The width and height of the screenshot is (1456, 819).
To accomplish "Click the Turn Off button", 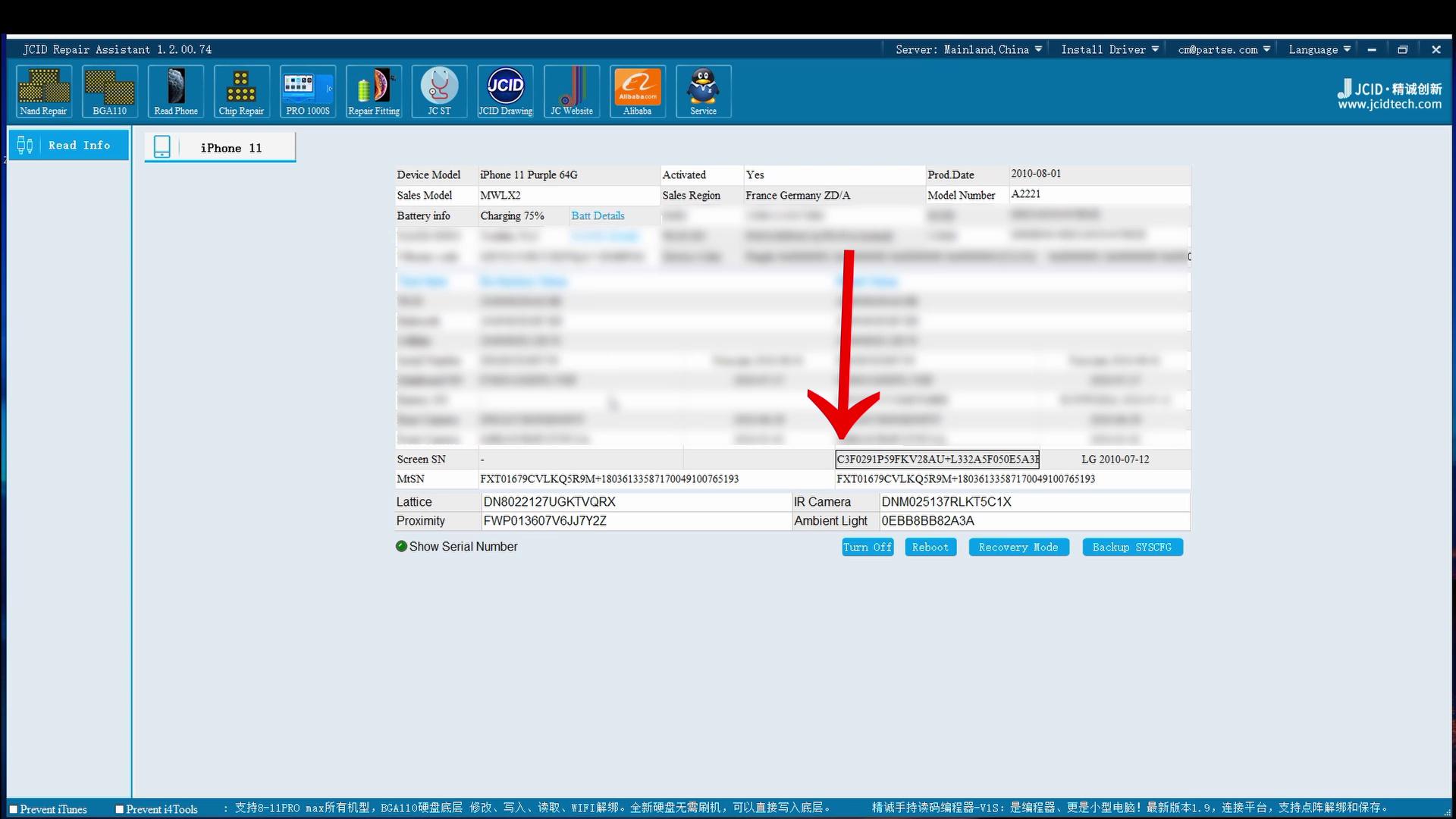I will click(x=868, y=547).
